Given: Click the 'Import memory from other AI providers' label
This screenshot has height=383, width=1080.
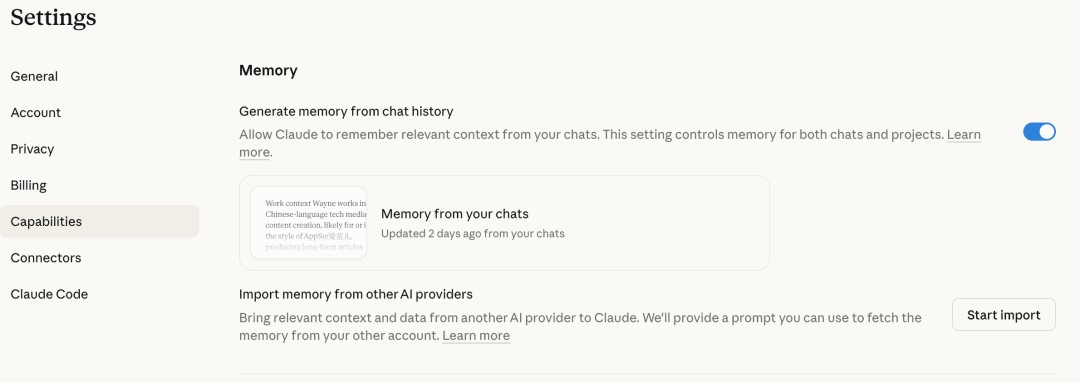Looking at the screenshot, I should coord(355,295).
